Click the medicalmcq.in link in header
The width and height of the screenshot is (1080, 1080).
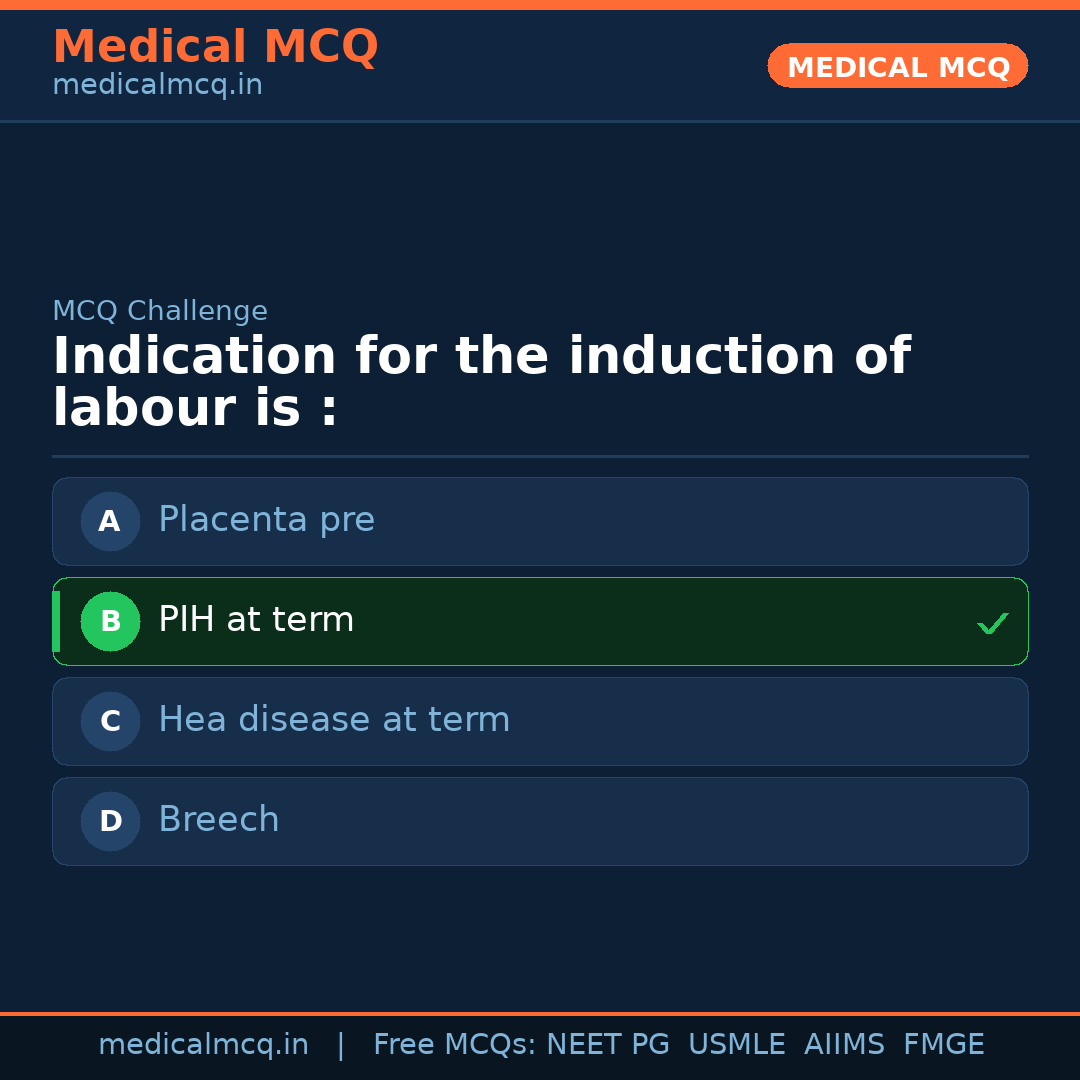click(156, 85)
